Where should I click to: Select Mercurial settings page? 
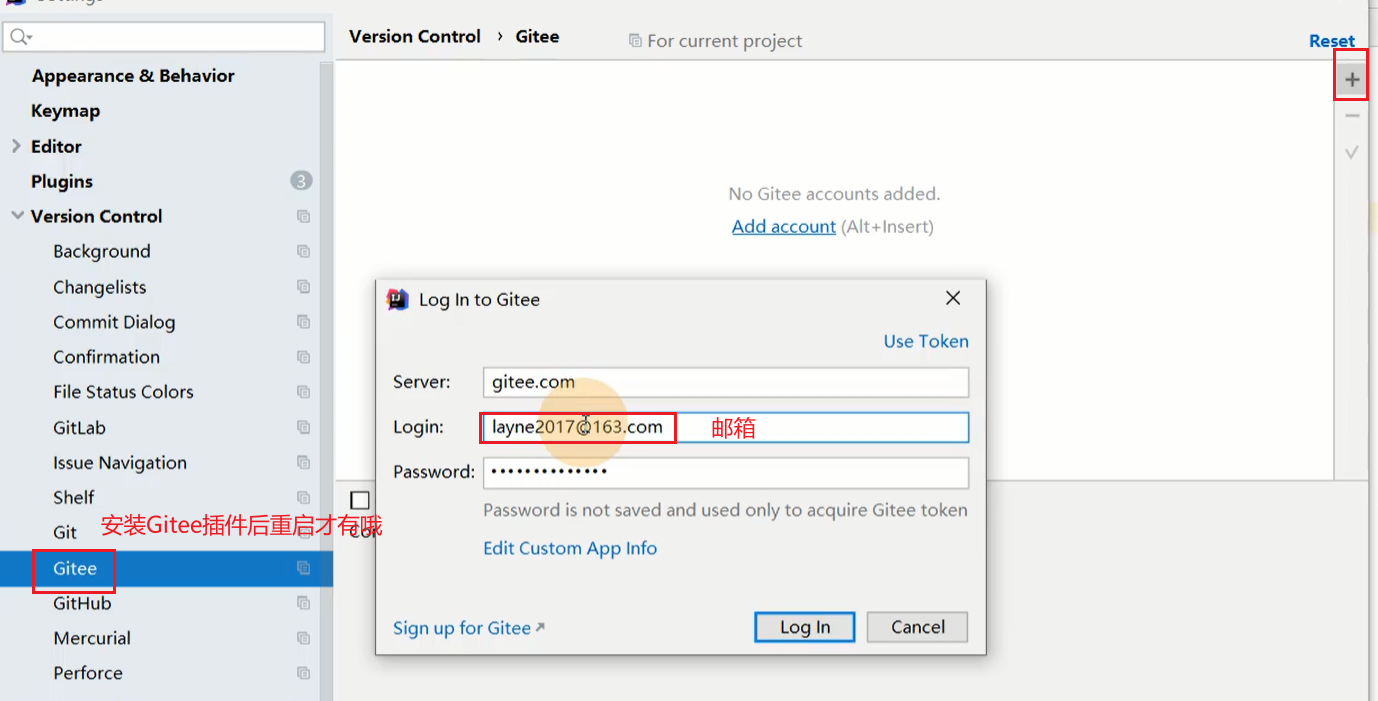pyautogui.click(x=92, y=638)
